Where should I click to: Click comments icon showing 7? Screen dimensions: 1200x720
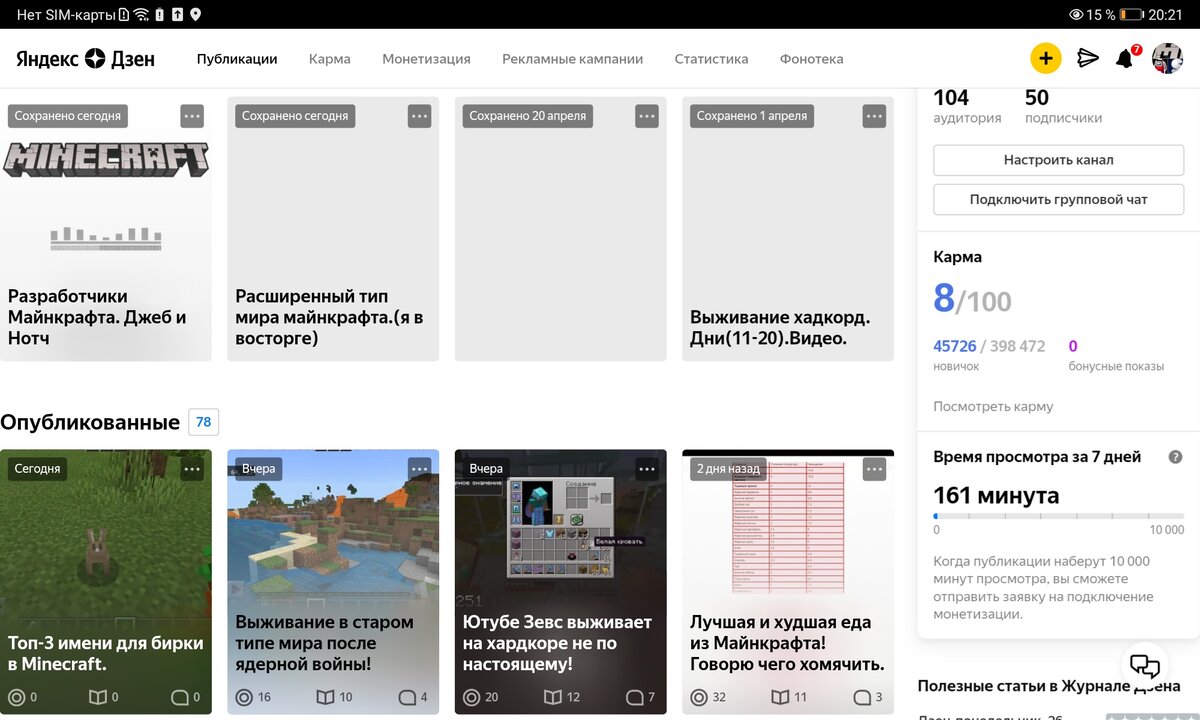(634, 697)
